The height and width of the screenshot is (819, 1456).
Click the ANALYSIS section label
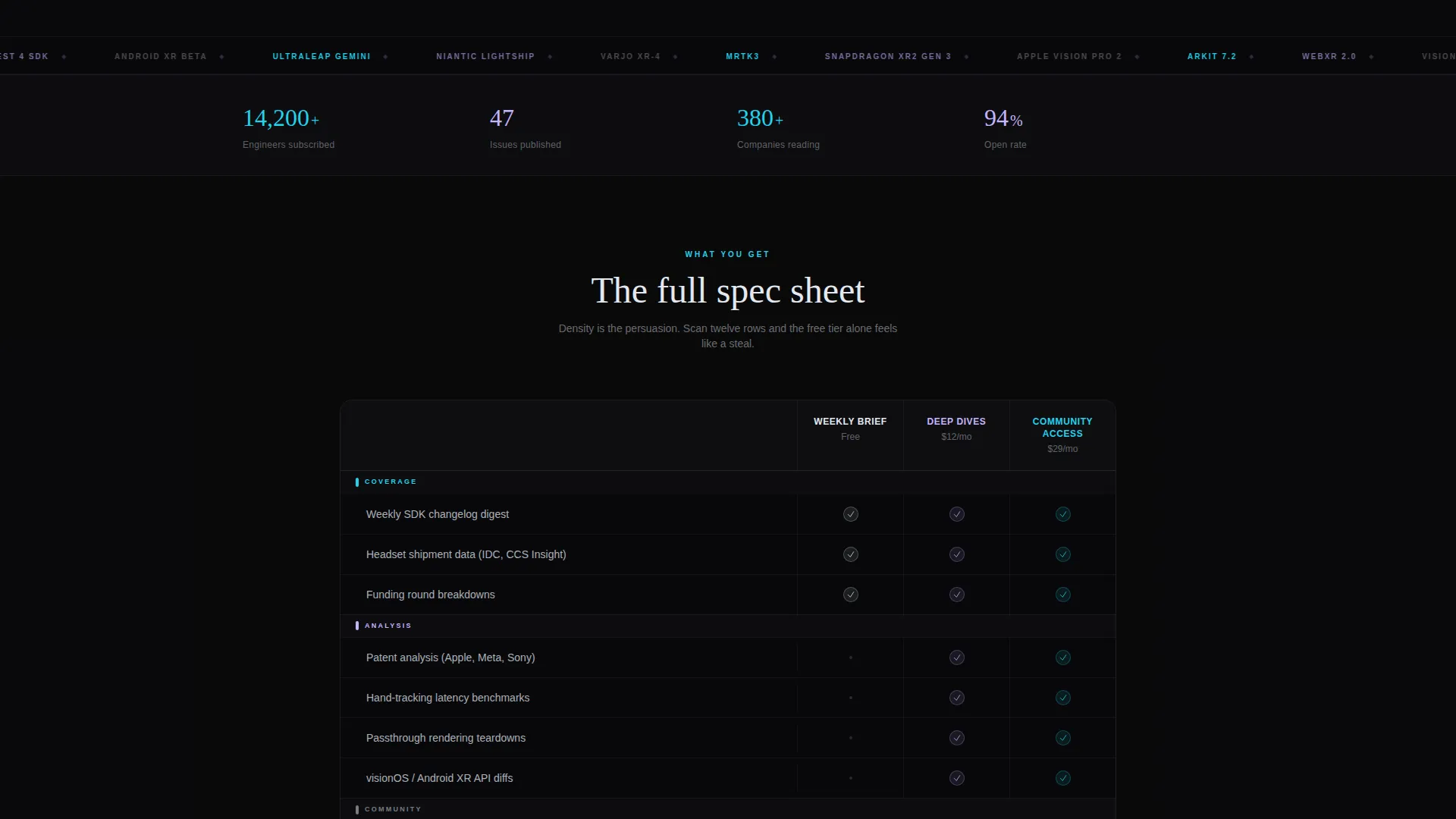pos(388,626)
